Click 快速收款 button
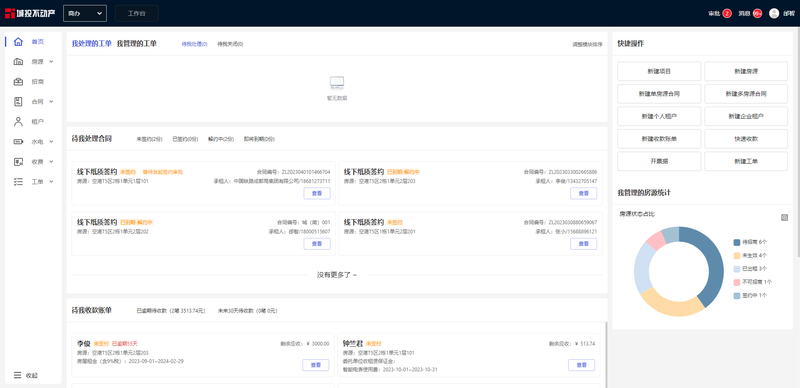Screen dimensions: 800x388 click(746, 139)
